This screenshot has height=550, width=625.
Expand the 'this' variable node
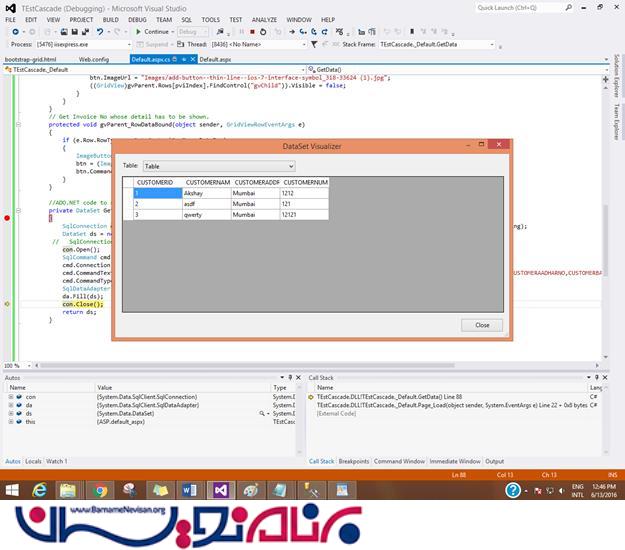coord(9,422)
